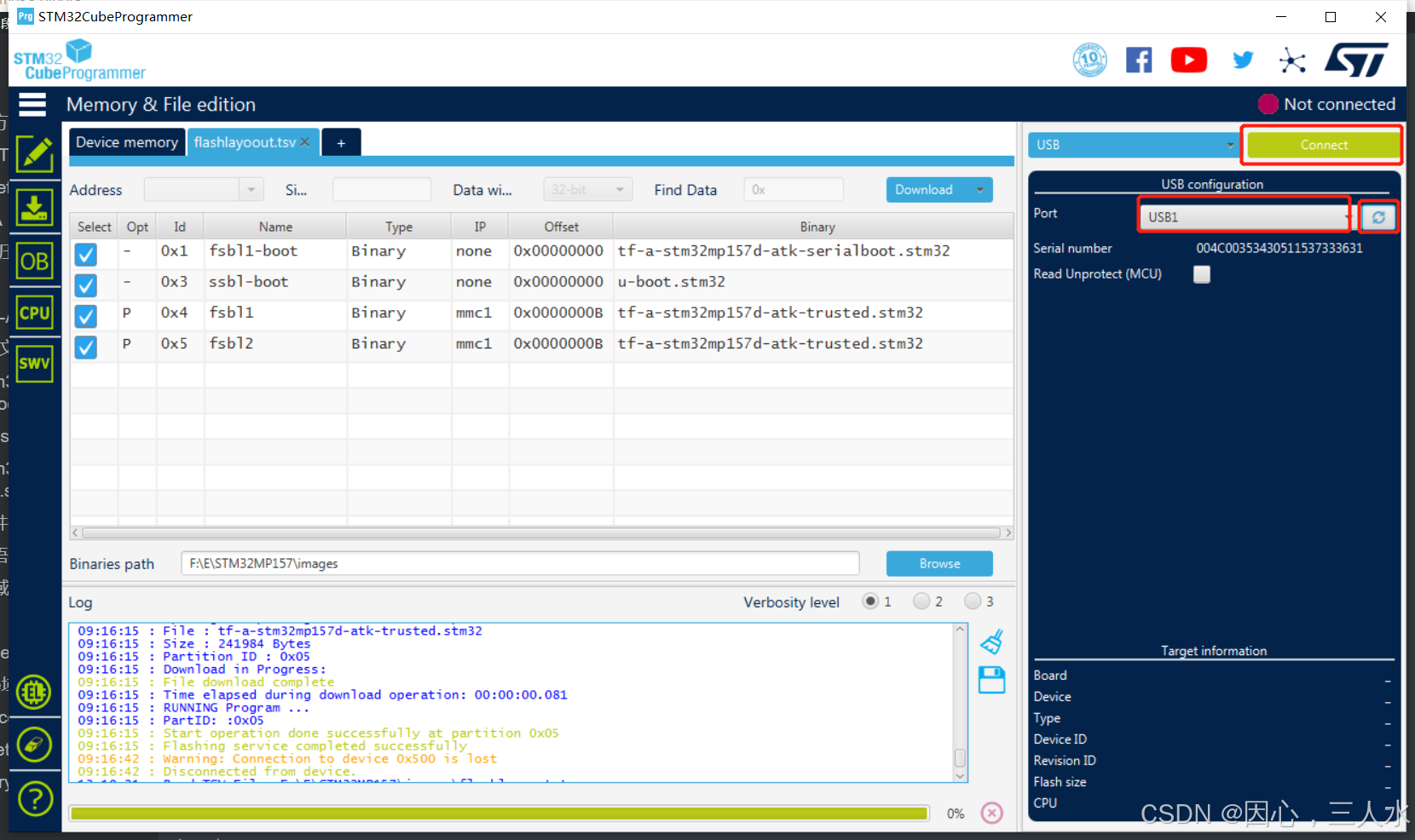Enable Read Unprotect (MCU) checkbox
1415x840 pixels.
pos(1202,274)
